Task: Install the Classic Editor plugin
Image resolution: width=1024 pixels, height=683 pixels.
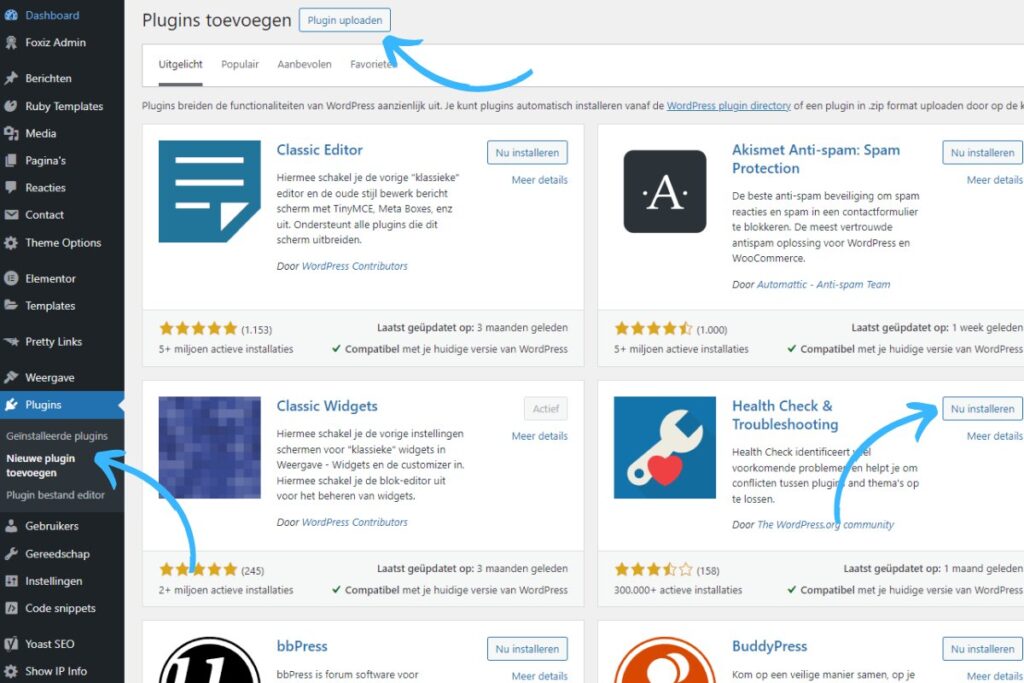Action: click(527, 153)
